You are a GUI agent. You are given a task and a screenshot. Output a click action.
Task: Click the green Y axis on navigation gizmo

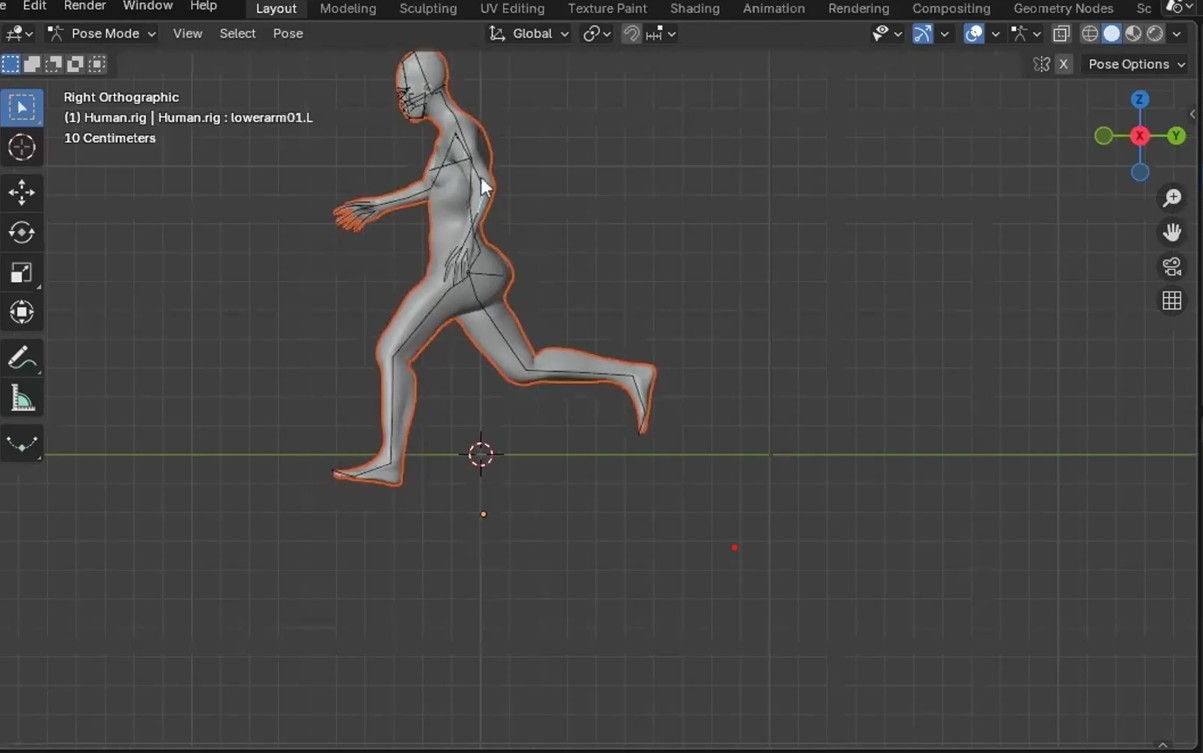[1176, 136]
